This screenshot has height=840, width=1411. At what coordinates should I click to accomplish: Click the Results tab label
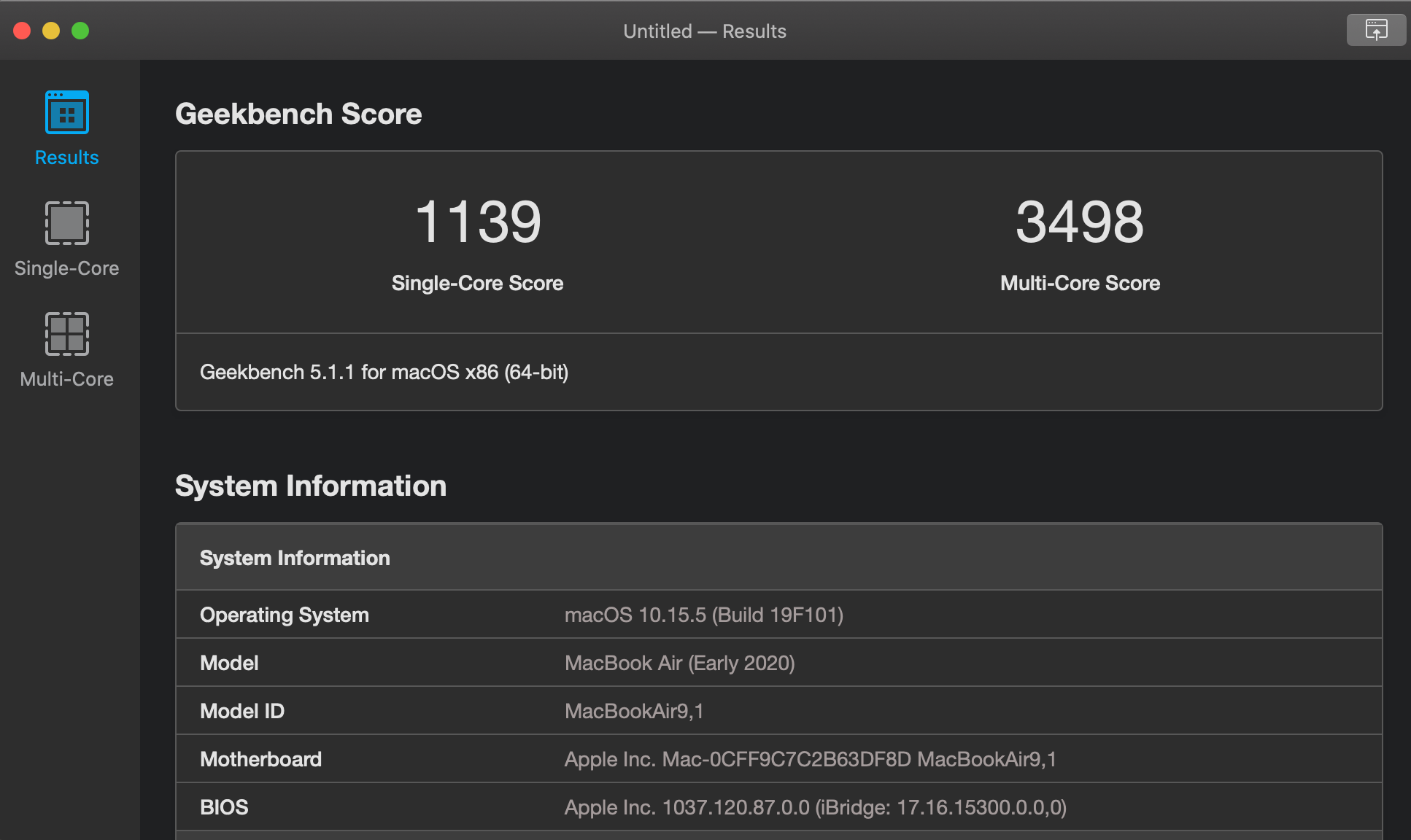click(x=67, y=157)
